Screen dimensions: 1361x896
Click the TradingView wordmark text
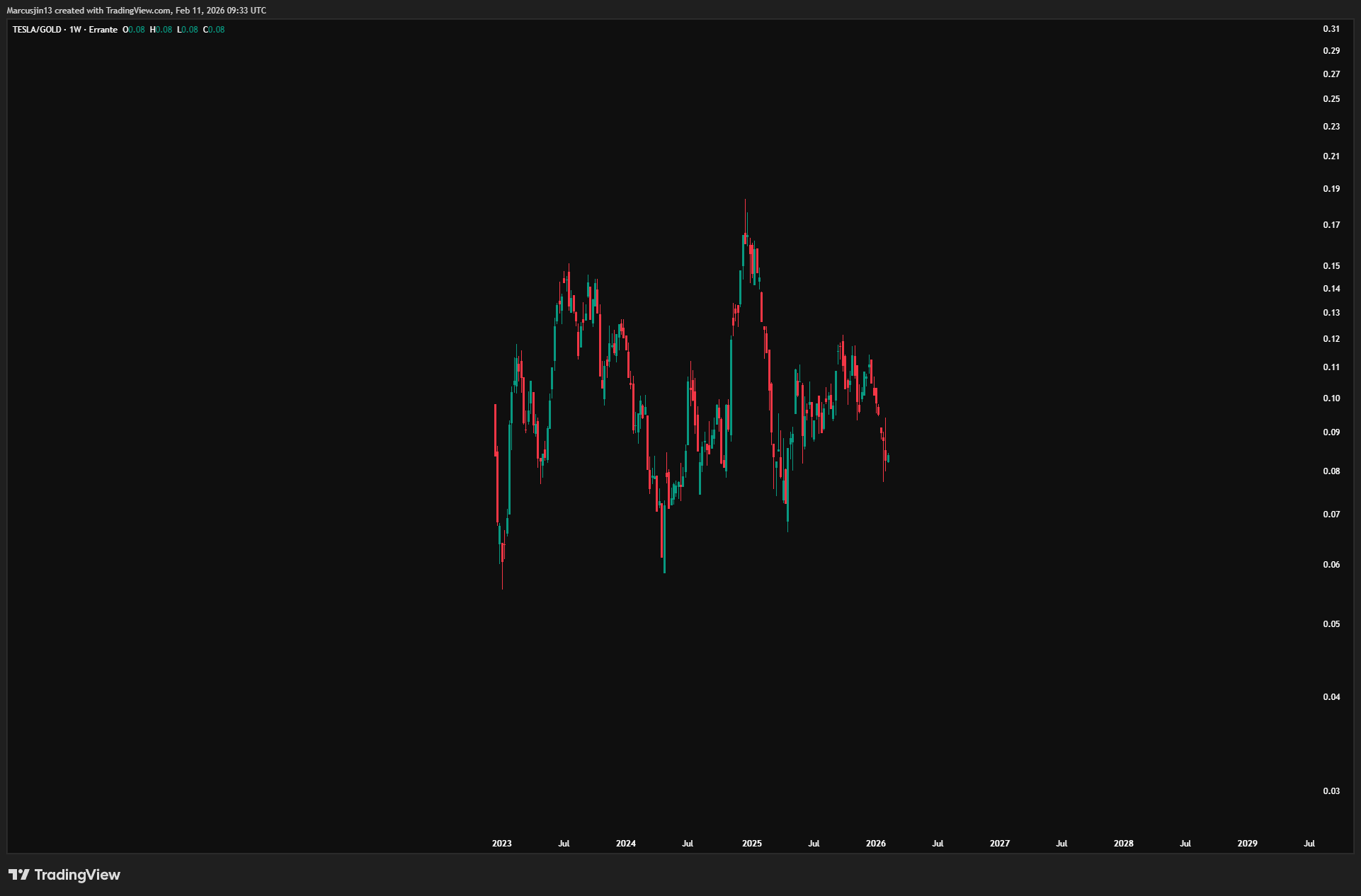77,875
